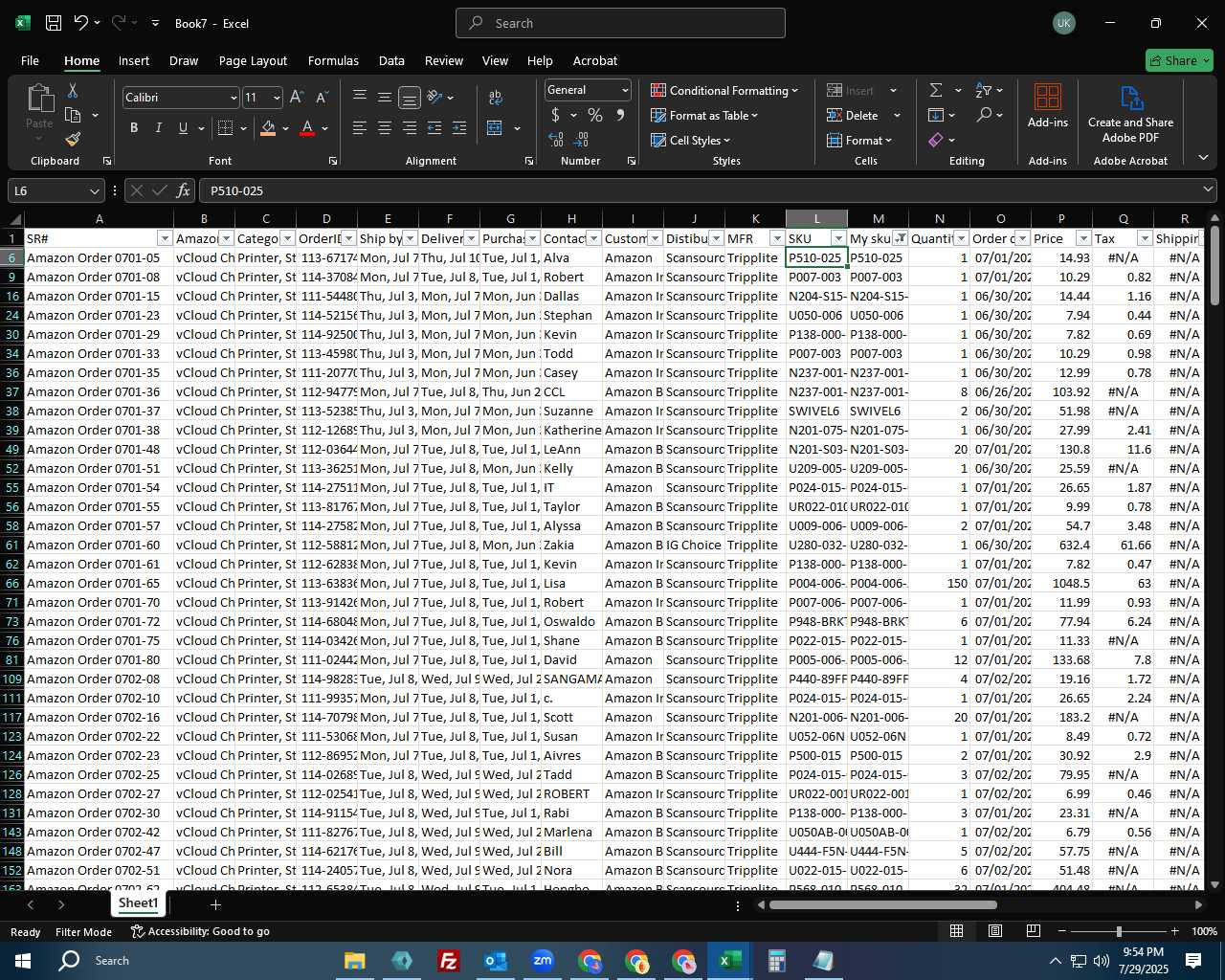This screenshot has height=980, width=1225.
Task: Click the AutoSum sigma icon
Action: coord(935,90)
